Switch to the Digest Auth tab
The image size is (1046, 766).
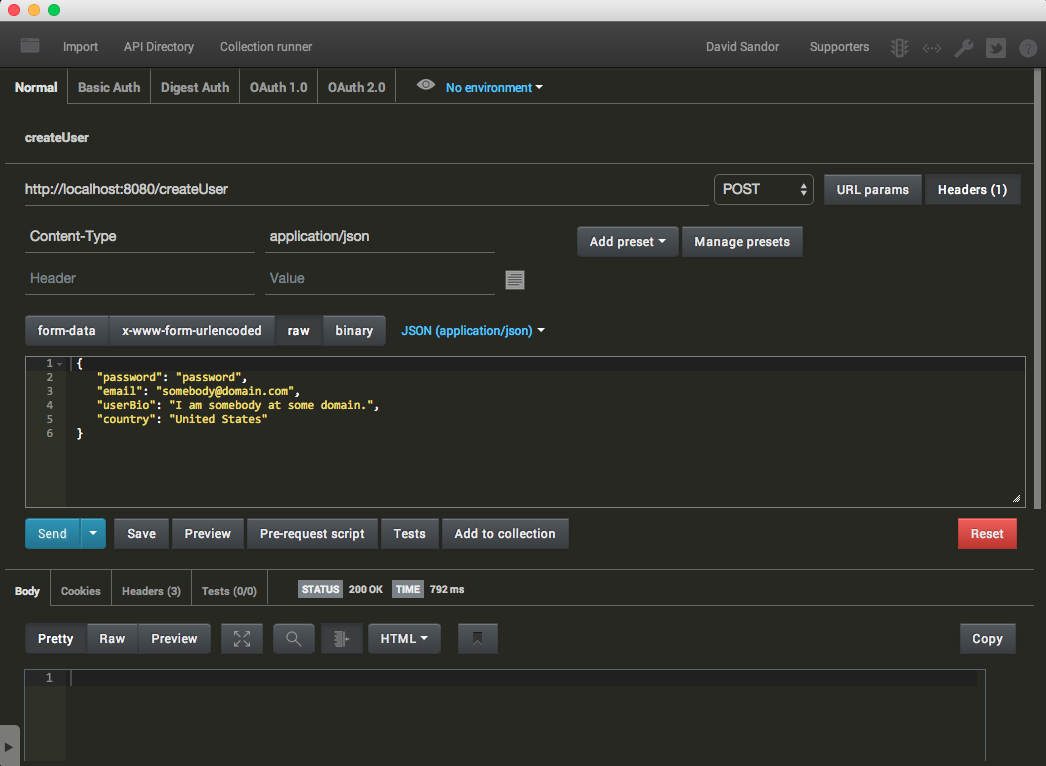(x=195, y=87)
